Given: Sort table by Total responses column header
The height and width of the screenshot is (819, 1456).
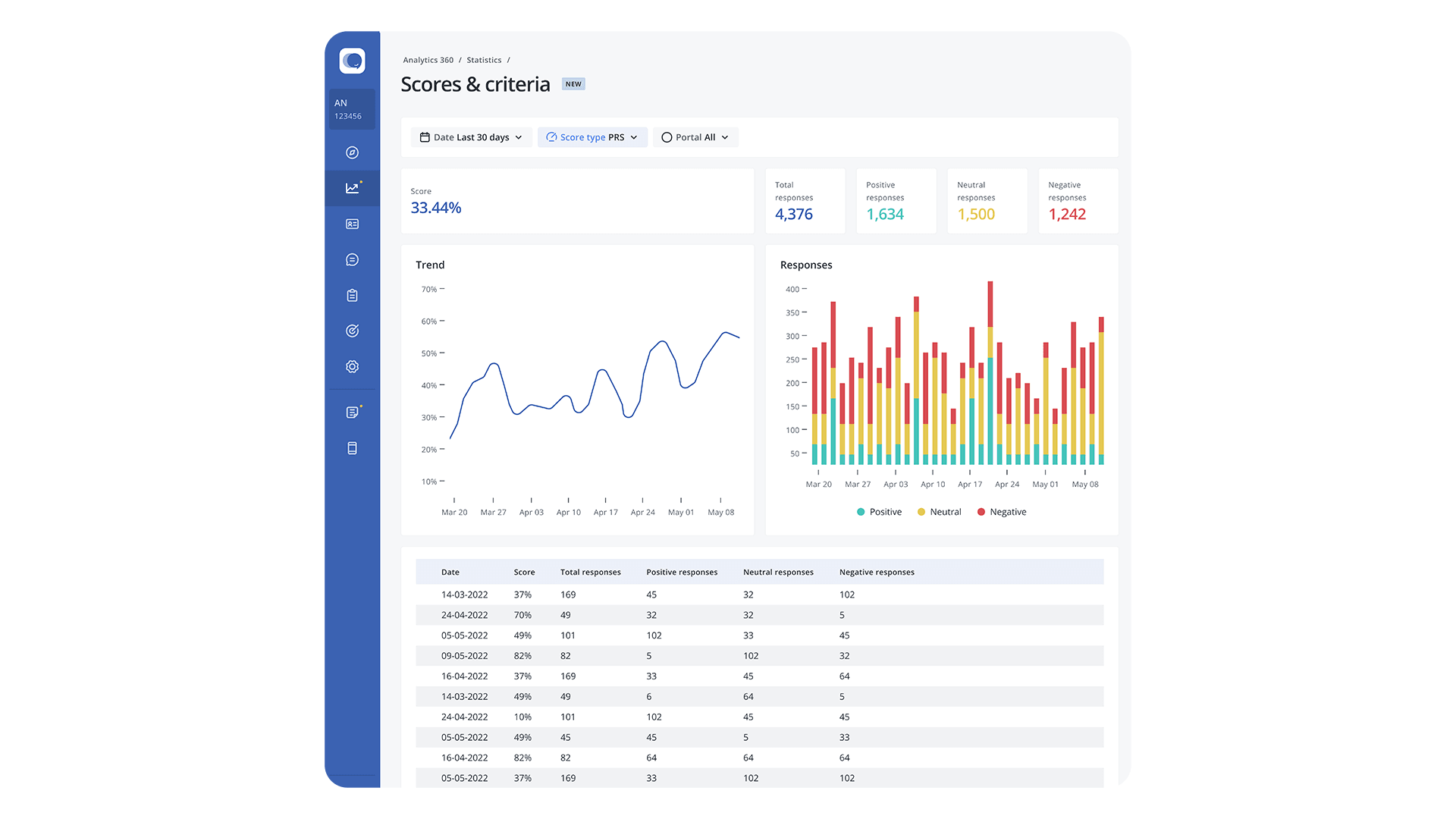Looking at the screenshot, I should pyautogui.click(x=590, y=573).
